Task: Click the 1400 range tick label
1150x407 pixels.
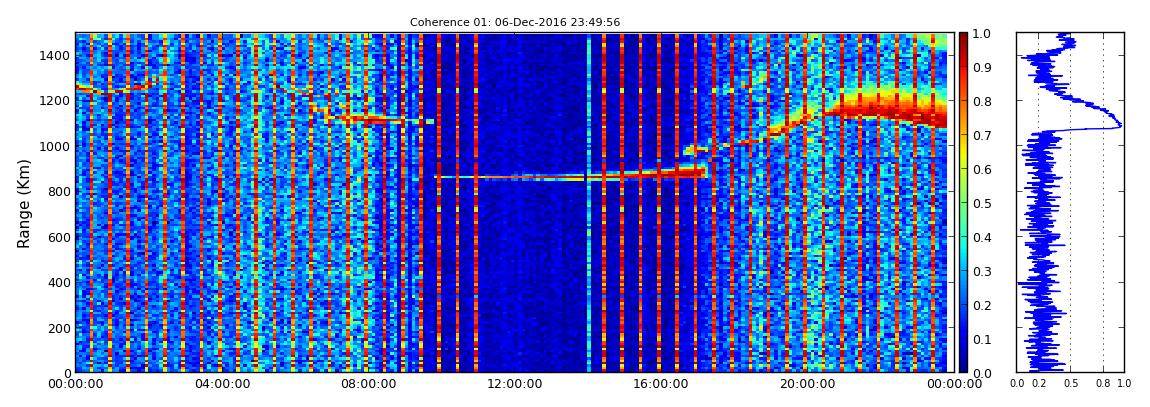Action: point(54,56)
